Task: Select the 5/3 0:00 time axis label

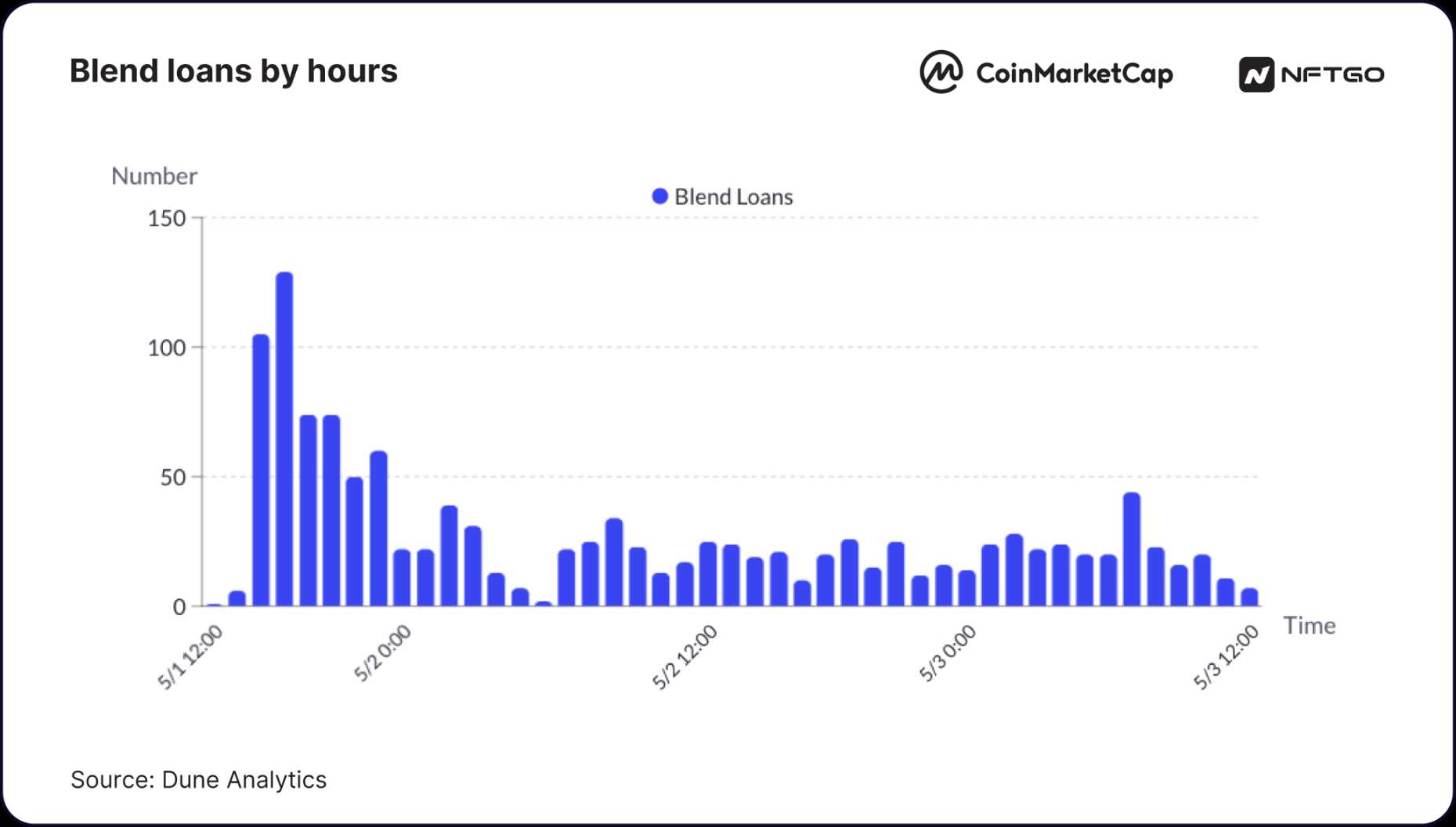Action: coord(947,653)
